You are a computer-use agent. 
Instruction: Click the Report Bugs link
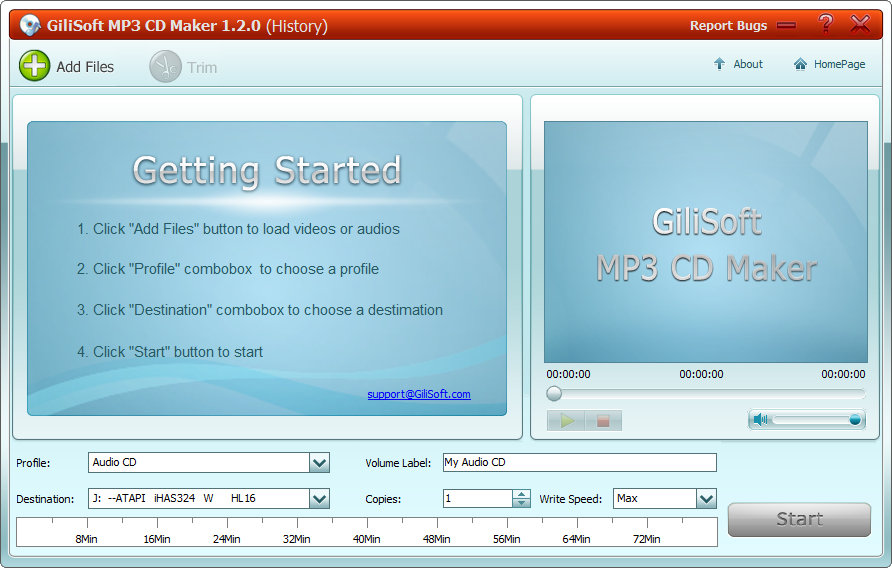(x=728, y=26)
